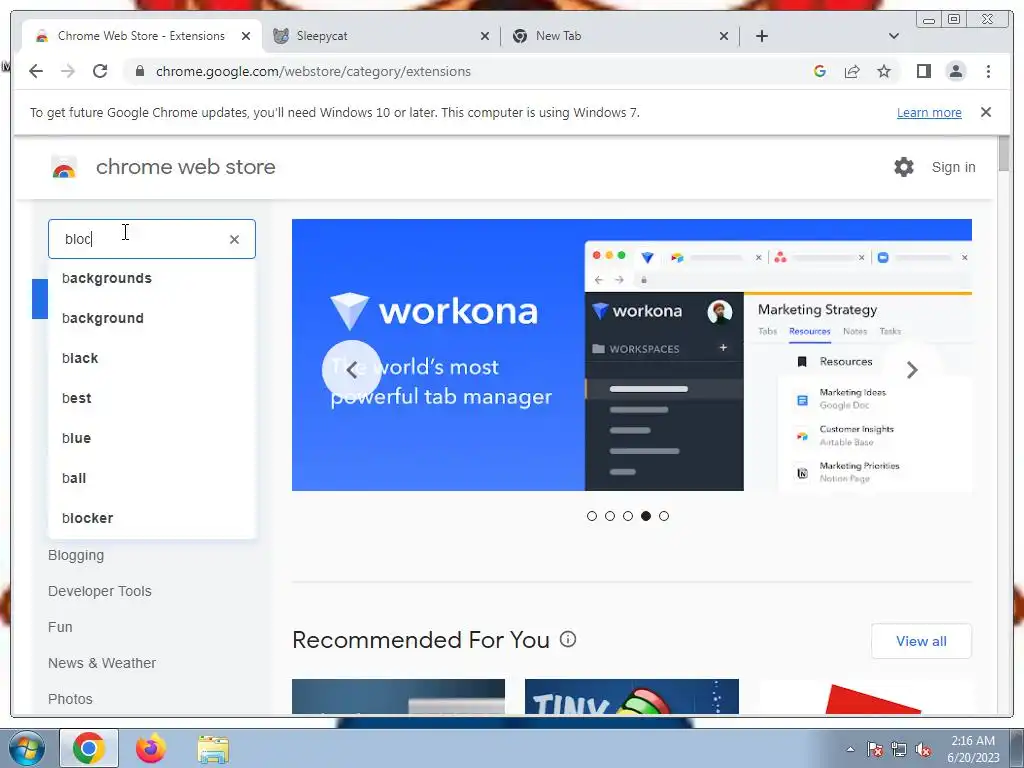Close the Sleepycat tab
1024x768 pixels.
click(x=485, y=36)
